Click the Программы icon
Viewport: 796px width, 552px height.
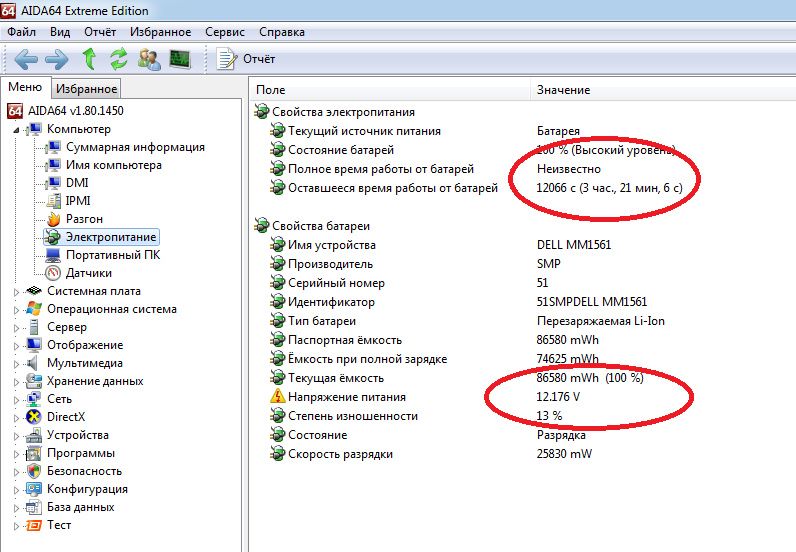point(34,453)
